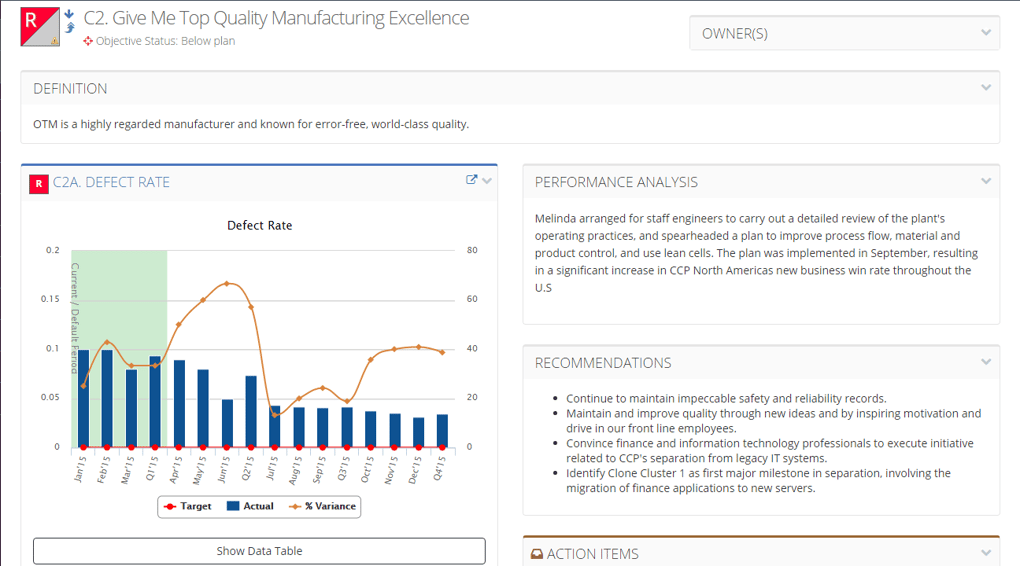The width and height of the screenshot is (1020, 566).
Task: Click the bullet about safety and reliability records
Action: [x=726, y=398]
